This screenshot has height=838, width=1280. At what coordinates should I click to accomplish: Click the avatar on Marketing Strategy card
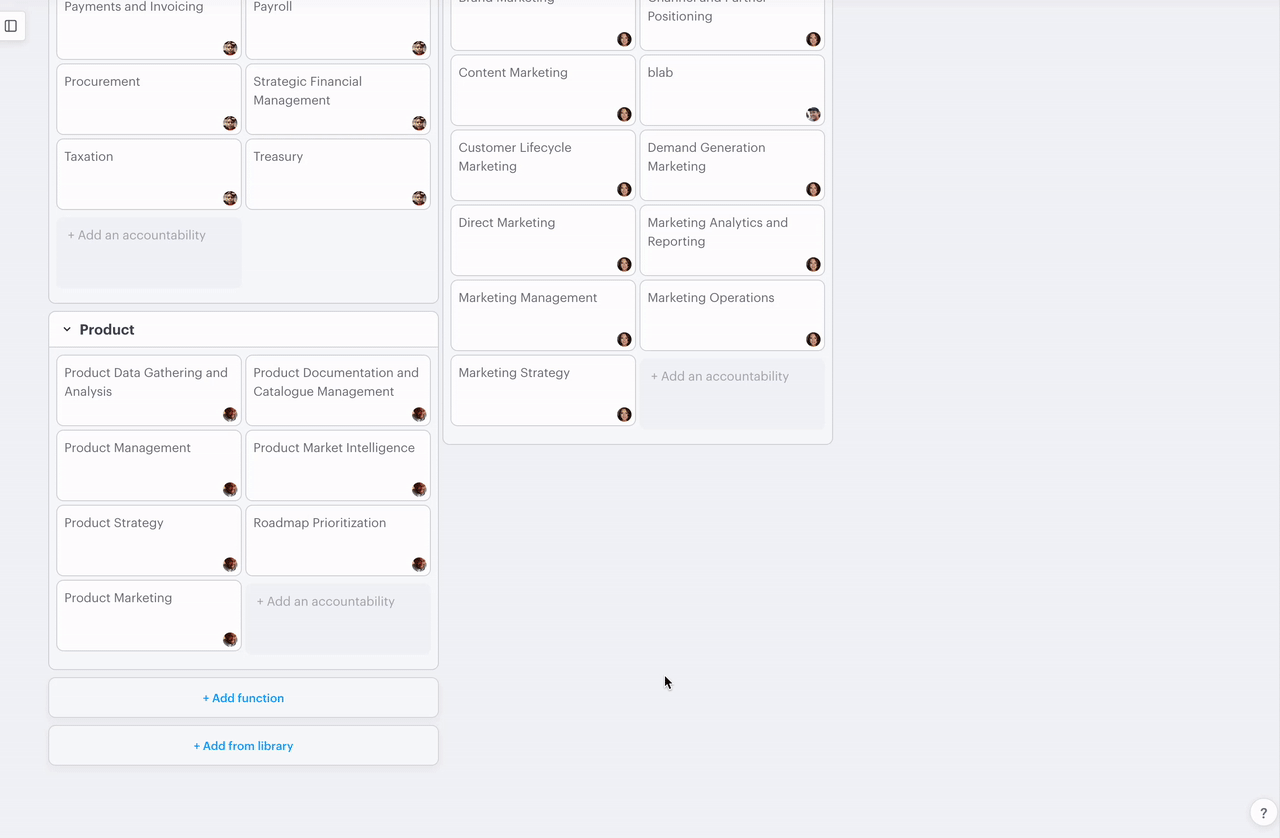624,415
